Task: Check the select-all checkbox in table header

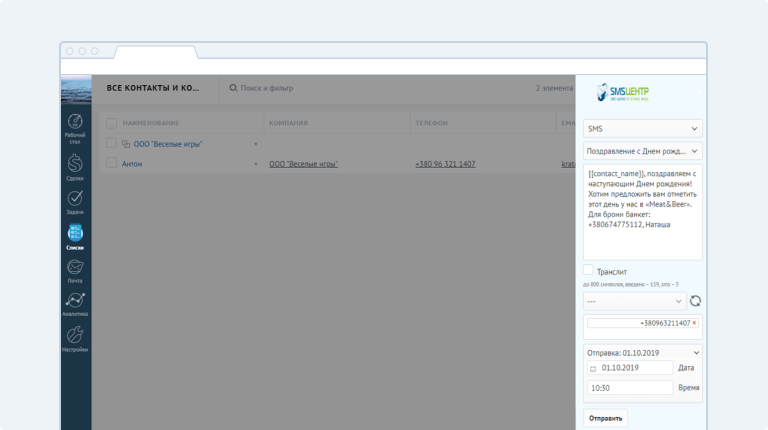Action: click(112, 123)
